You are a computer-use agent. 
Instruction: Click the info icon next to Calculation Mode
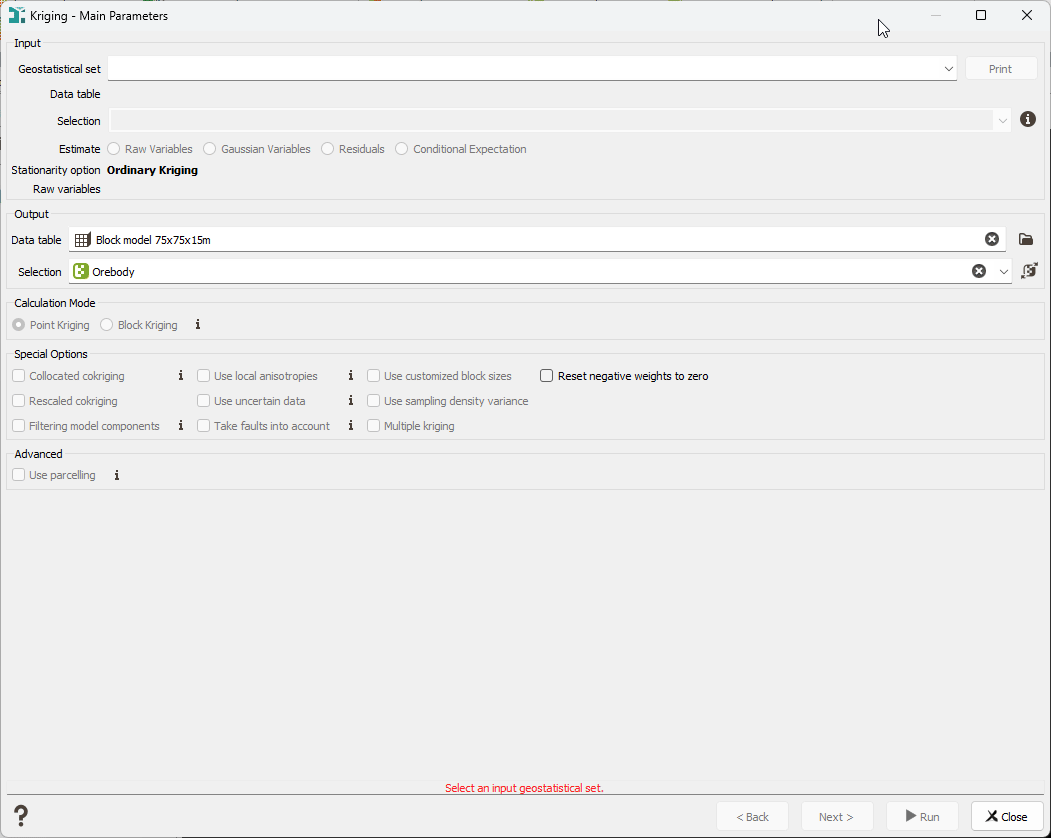[197, 324]
